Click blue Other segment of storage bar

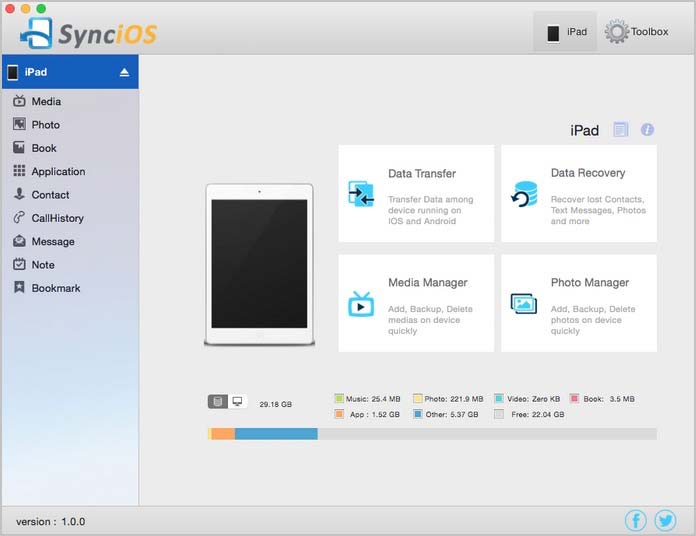[x=276, y=434]
